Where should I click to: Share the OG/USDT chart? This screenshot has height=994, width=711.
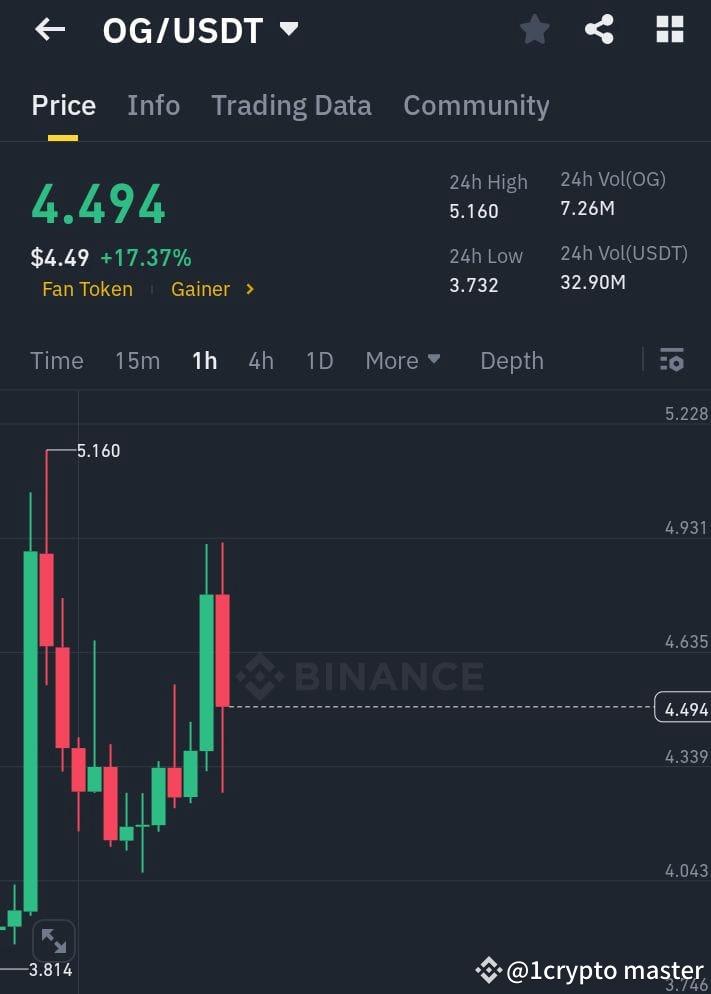(x=599, y=29)
